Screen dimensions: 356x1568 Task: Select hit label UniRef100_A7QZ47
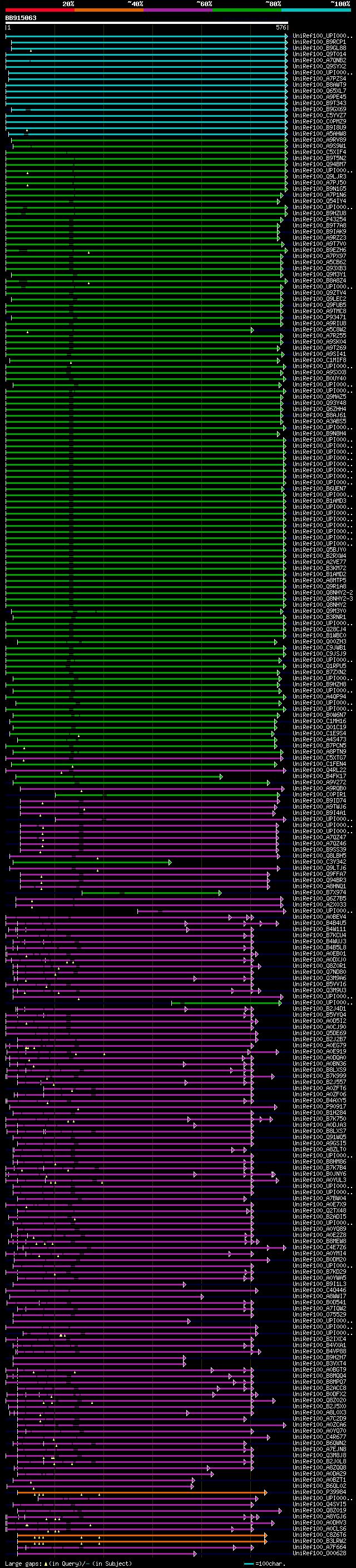click(x=319, y=837)
